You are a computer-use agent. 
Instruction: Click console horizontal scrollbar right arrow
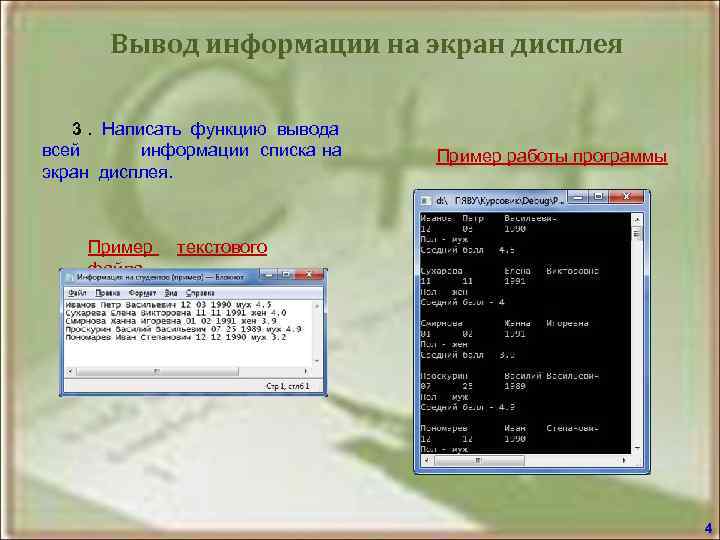(624, 460)
